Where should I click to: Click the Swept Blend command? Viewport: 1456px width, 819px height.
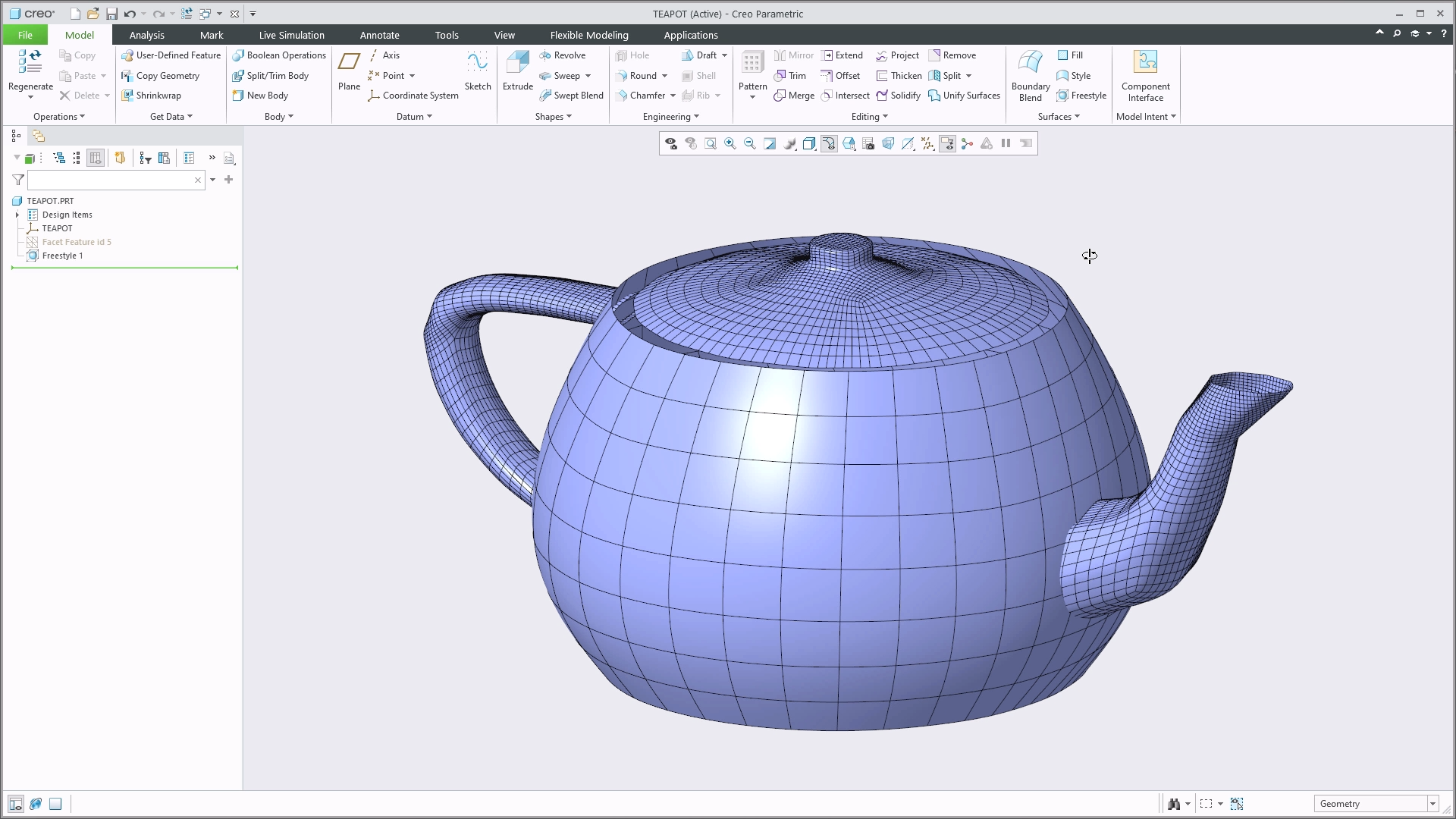click(x=572, y=96)
